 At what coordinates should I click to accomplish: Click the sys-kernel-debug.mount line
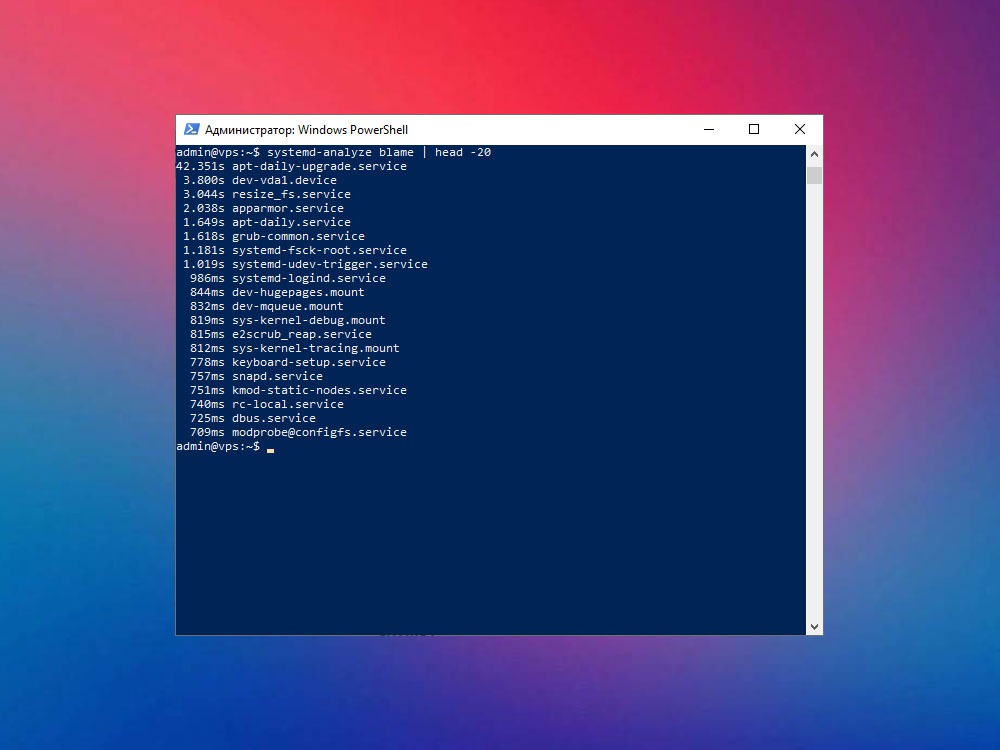pyautogui.click(x=288, y=321)
